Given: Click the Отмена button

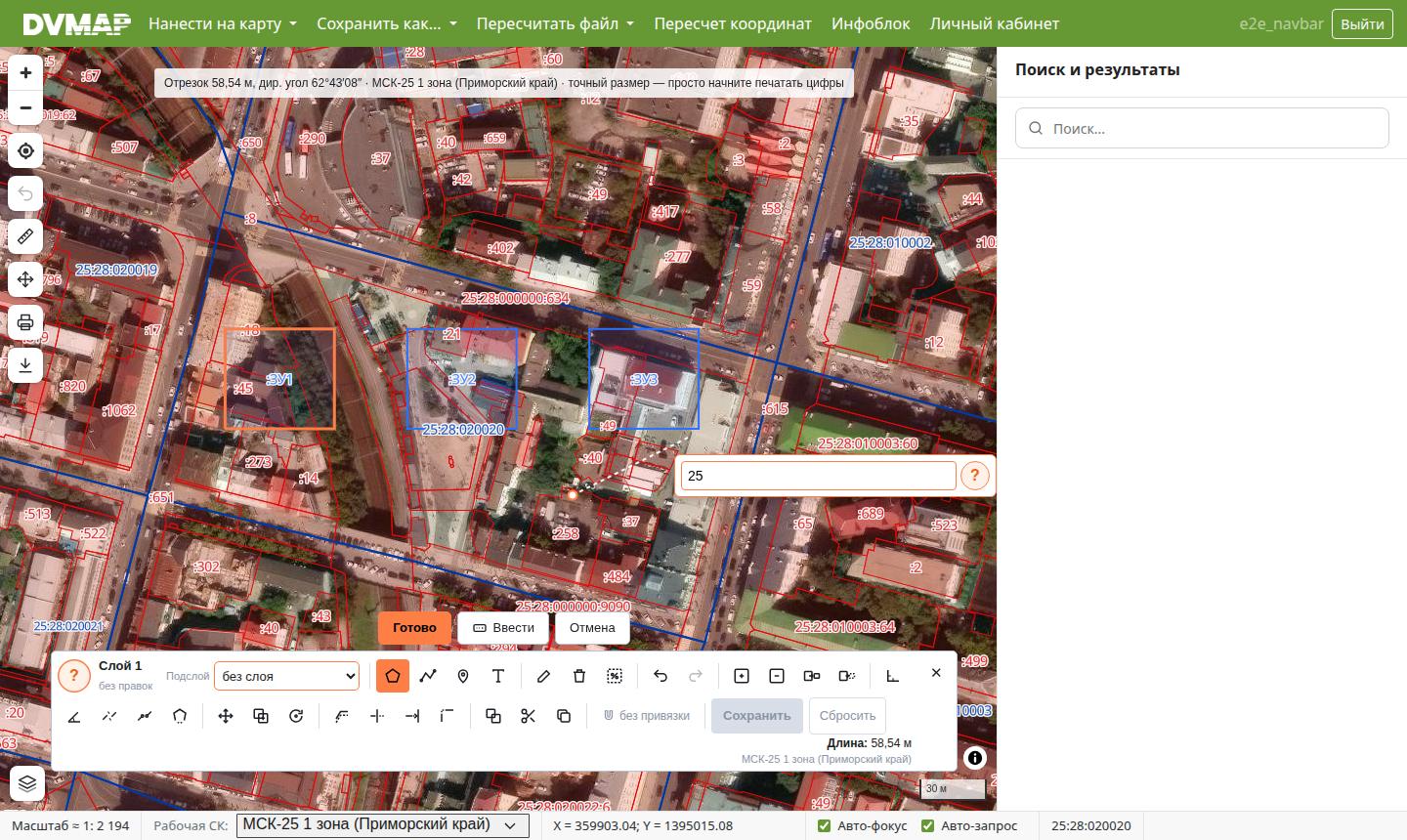Looking at the screenshot, I should click(x=592, y=627).
